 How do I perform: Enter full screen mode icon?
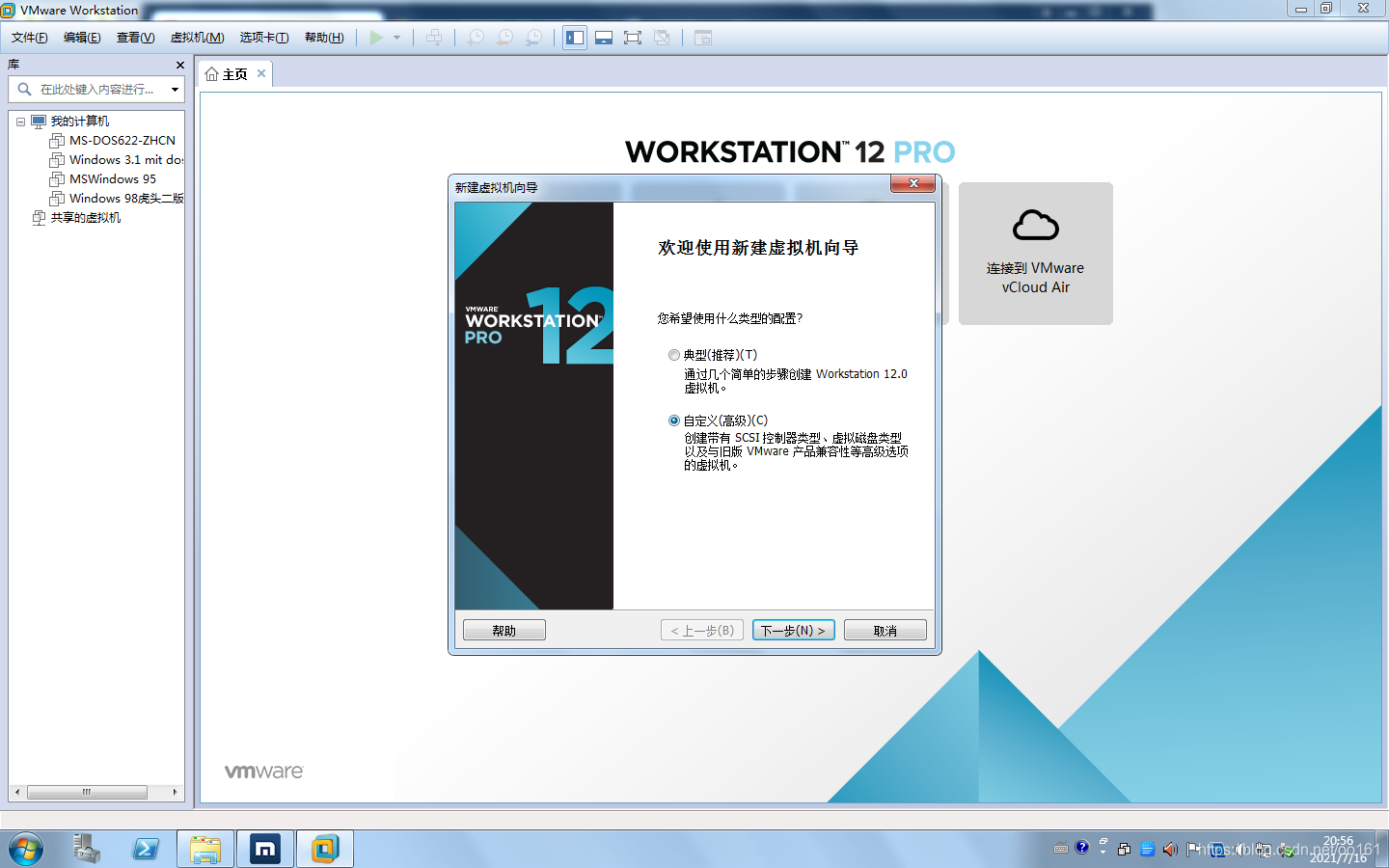633,38
